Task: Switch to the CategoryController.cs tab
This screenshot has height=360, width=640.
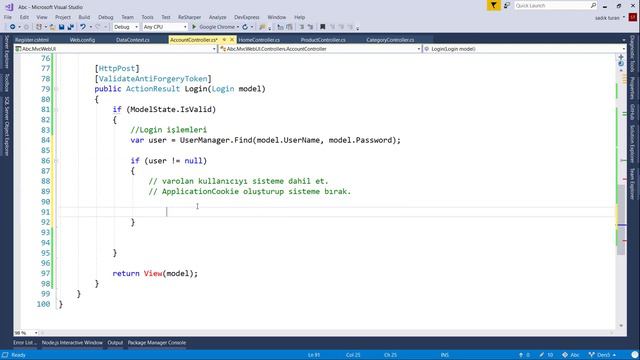Action: pos(390,40)
